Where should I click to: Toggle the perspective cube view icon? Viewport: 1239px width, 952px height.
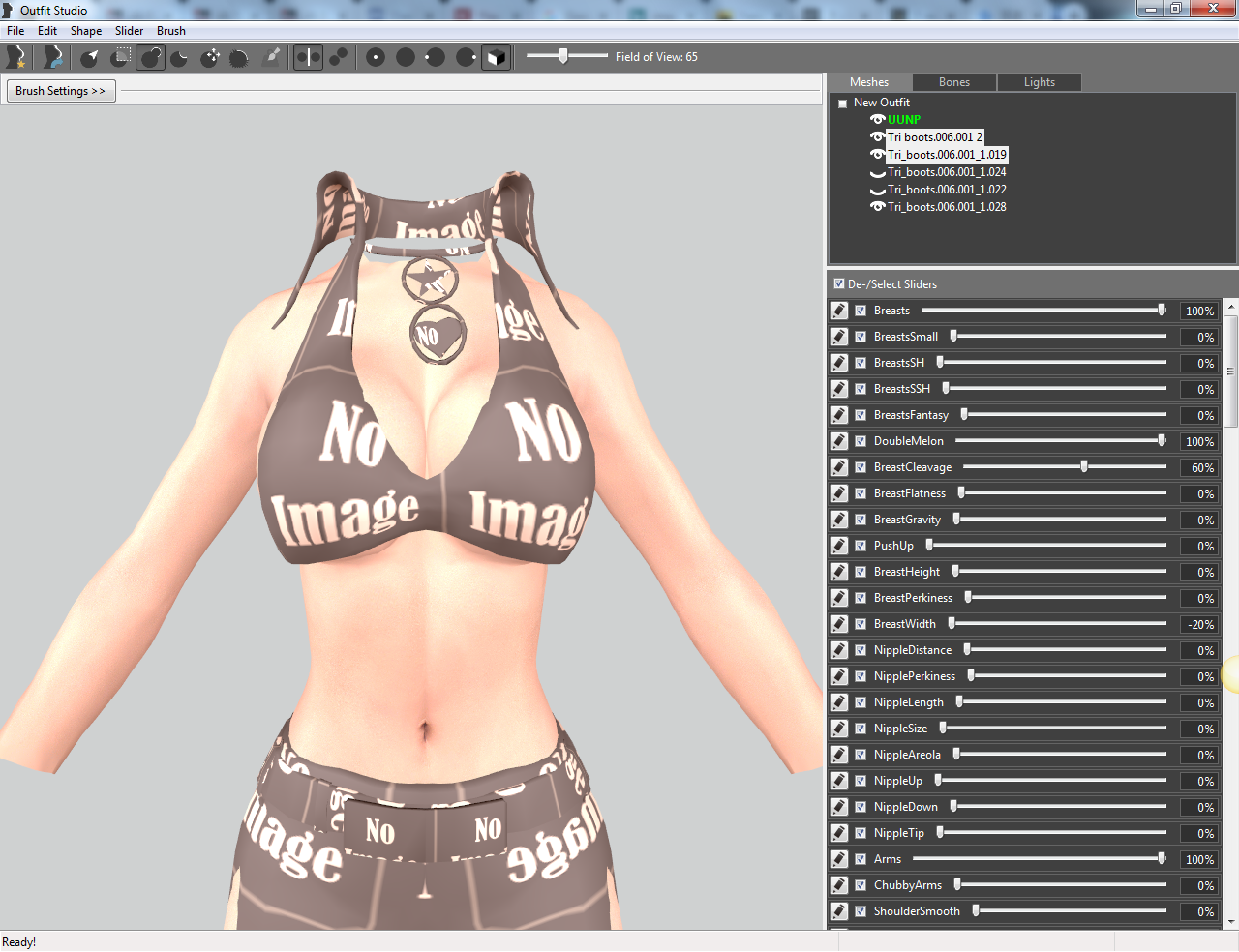click(496, 57)
